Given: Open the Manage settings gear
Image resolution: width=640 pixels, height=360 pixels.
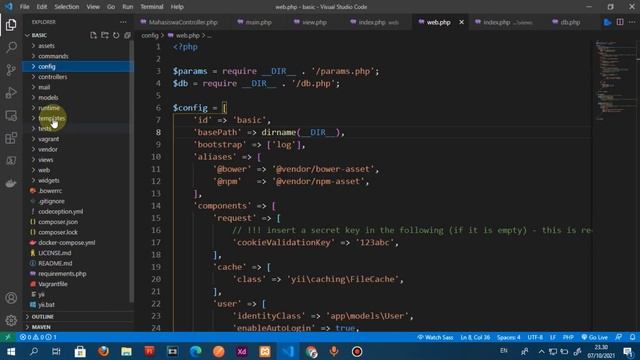Looking at the screenshot, I should [11, 320].
